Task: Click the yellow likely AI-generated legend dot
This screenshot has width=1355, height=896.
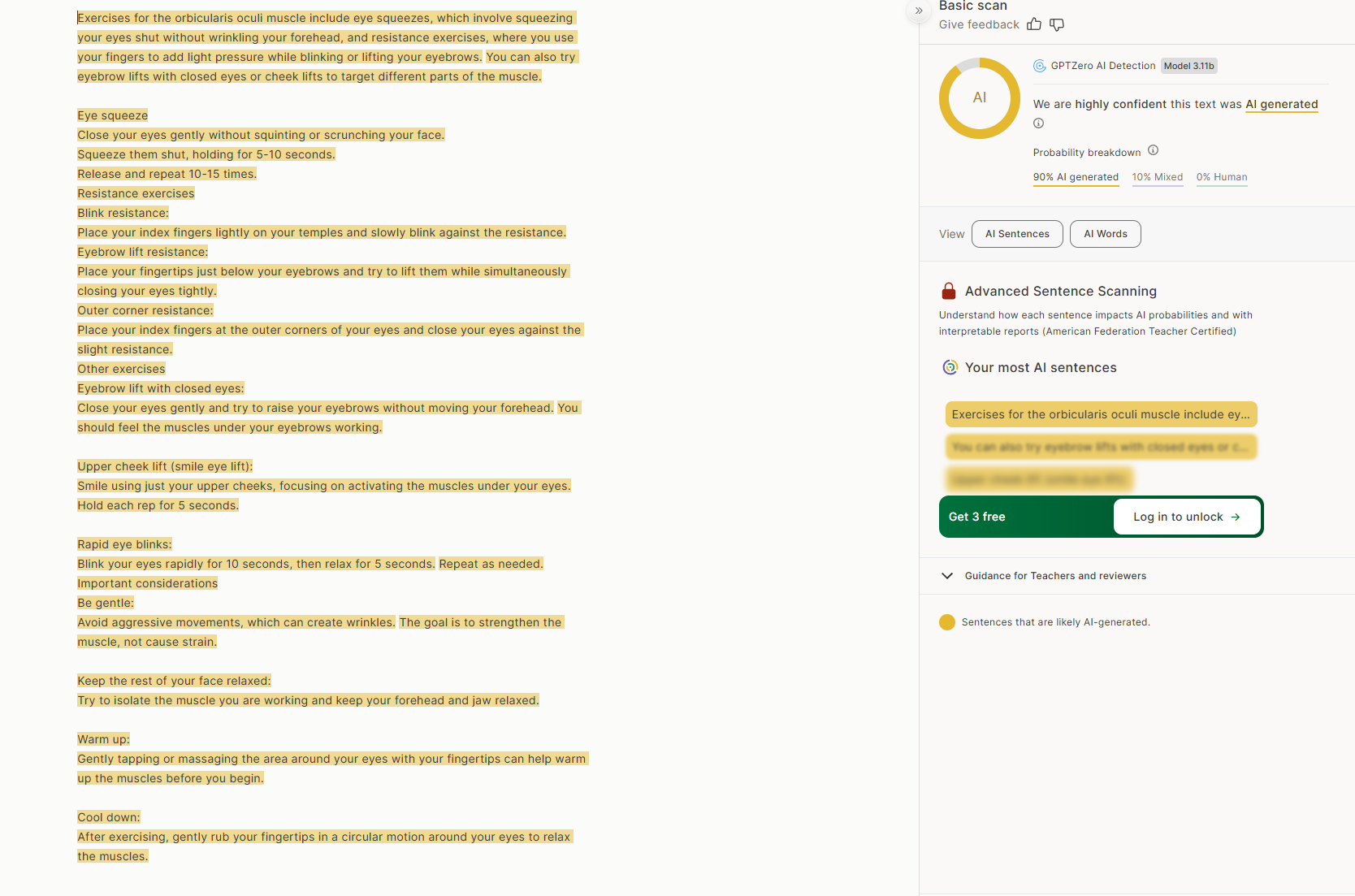Action: point(946,622)
